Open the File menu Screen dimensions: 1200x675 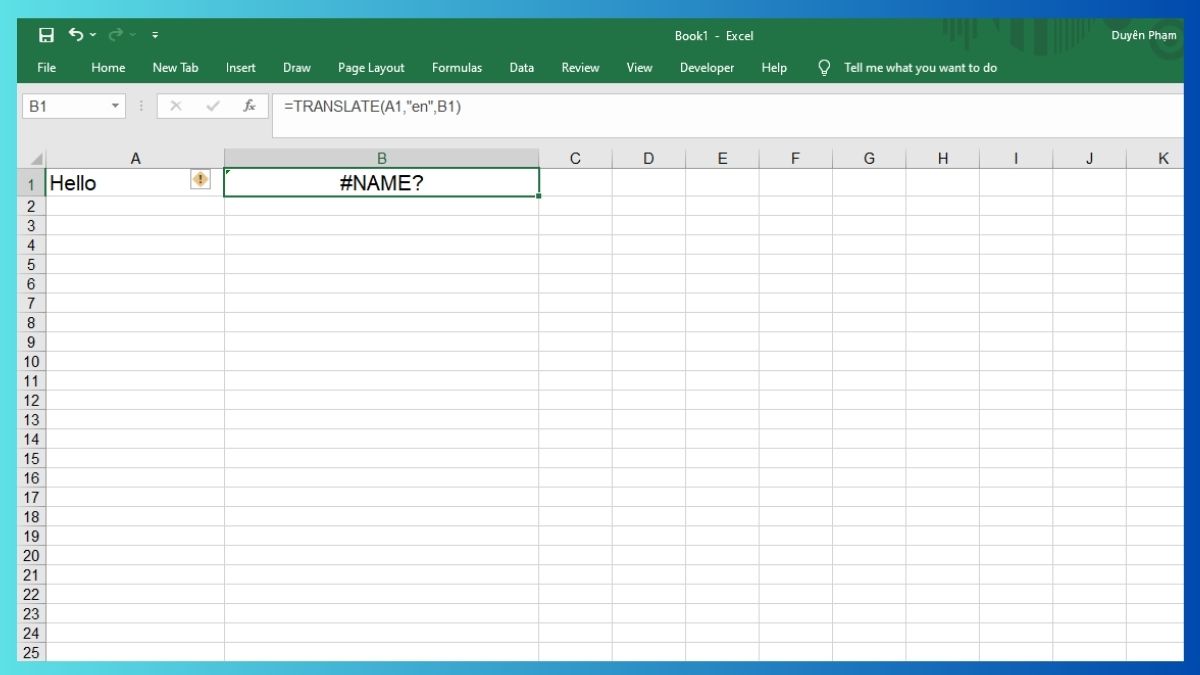point(46,68)
